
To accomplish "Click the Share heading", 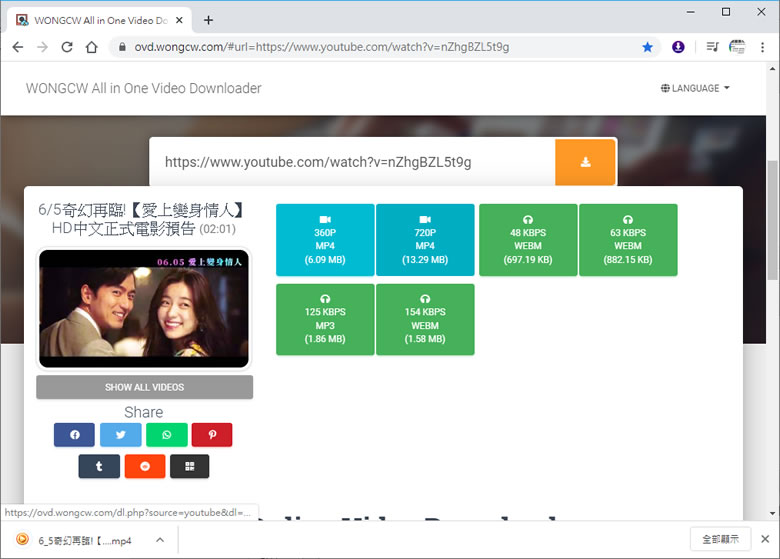I will click(143, 412).
